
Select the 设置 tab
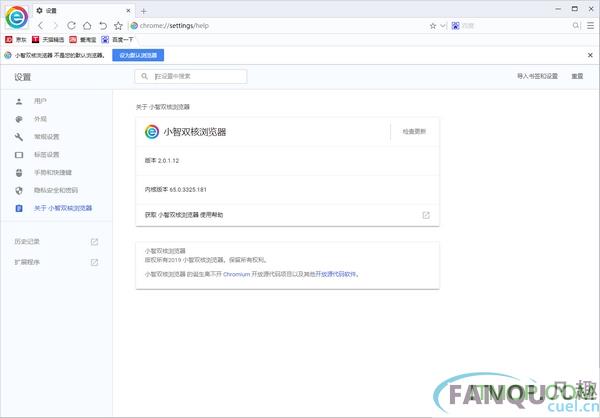83,11
